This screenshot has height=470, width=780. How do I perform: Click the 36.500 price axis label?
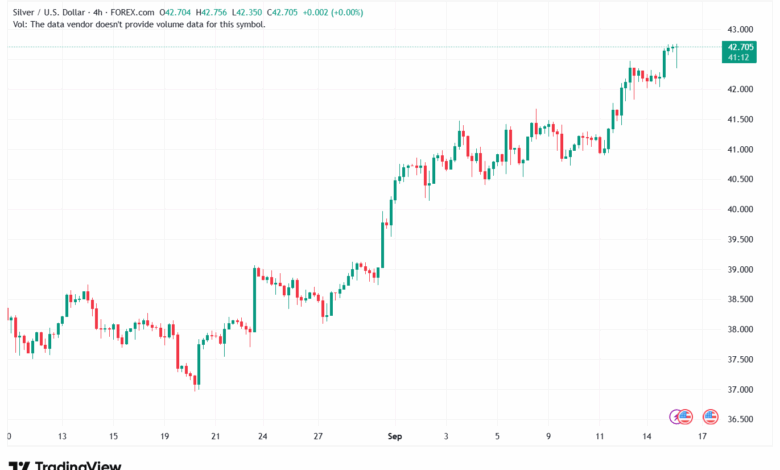tap(740, 419)
